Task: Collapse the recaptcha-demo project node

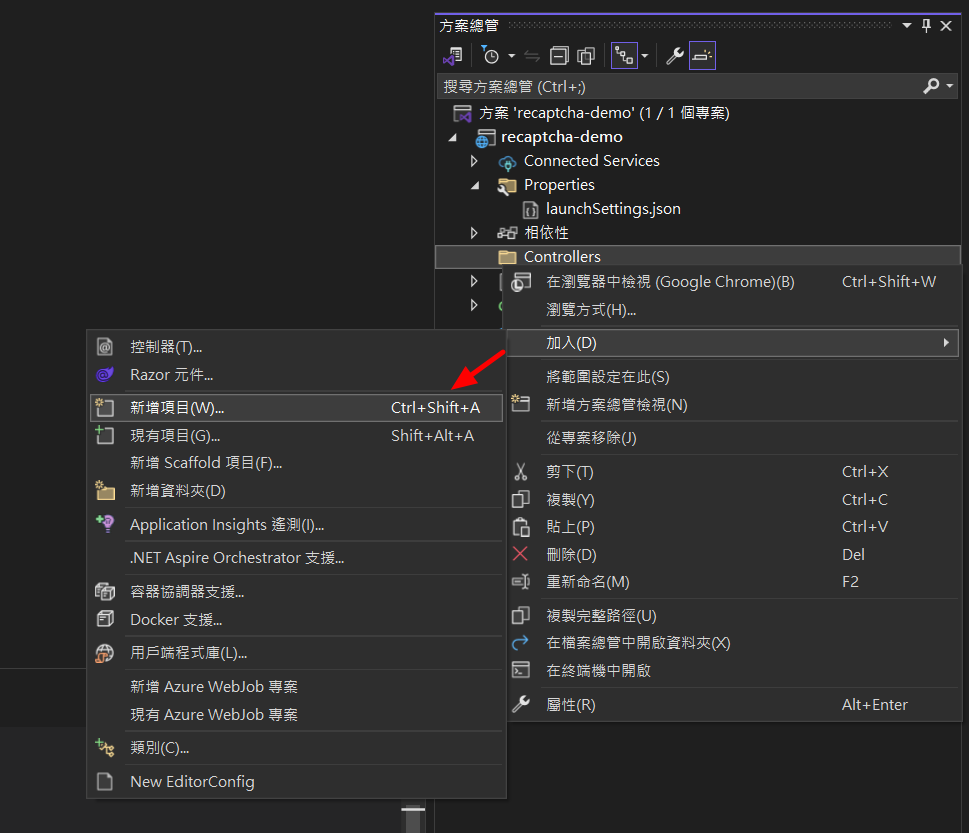Action: [453, 137]
